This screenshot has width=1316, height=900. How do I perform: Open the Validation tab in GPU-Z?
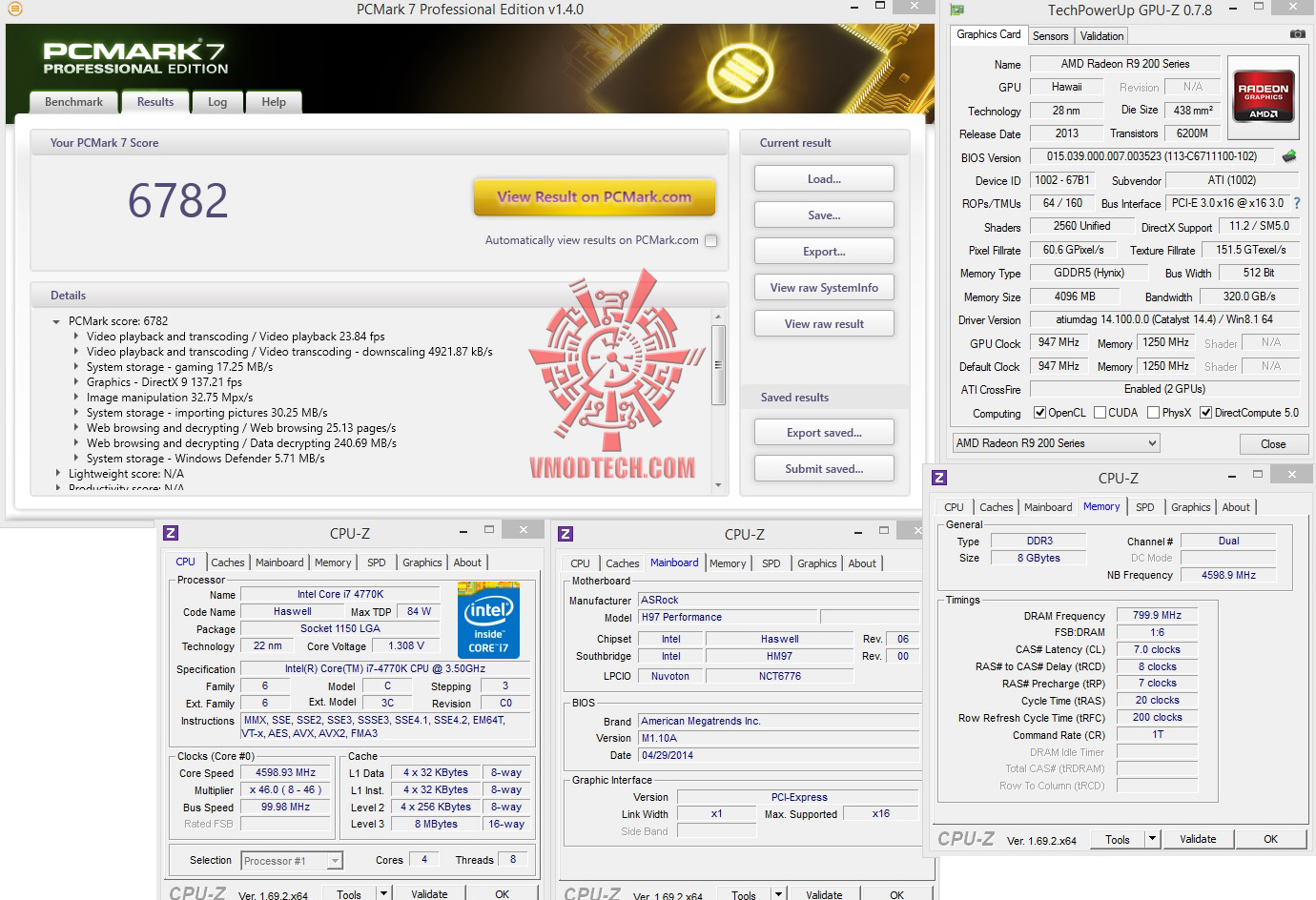pyautogui.click(x=1101, y=36)
